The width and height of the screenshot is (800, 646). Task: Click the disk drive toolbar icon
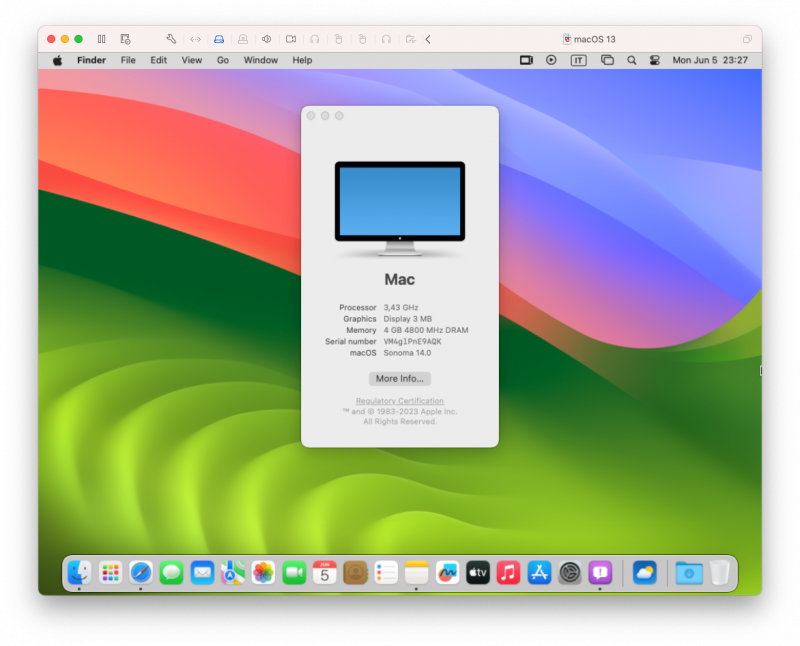219,39
